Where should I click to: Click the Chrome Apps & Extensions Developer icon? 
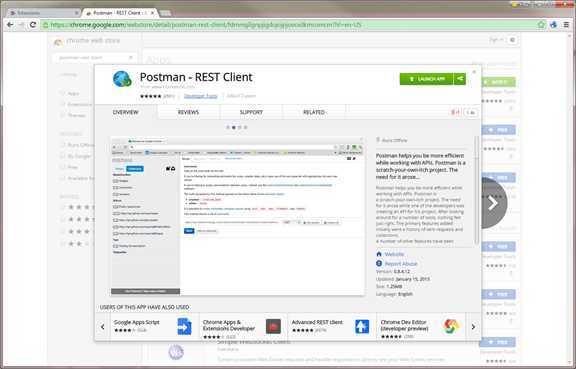[273, 326]
